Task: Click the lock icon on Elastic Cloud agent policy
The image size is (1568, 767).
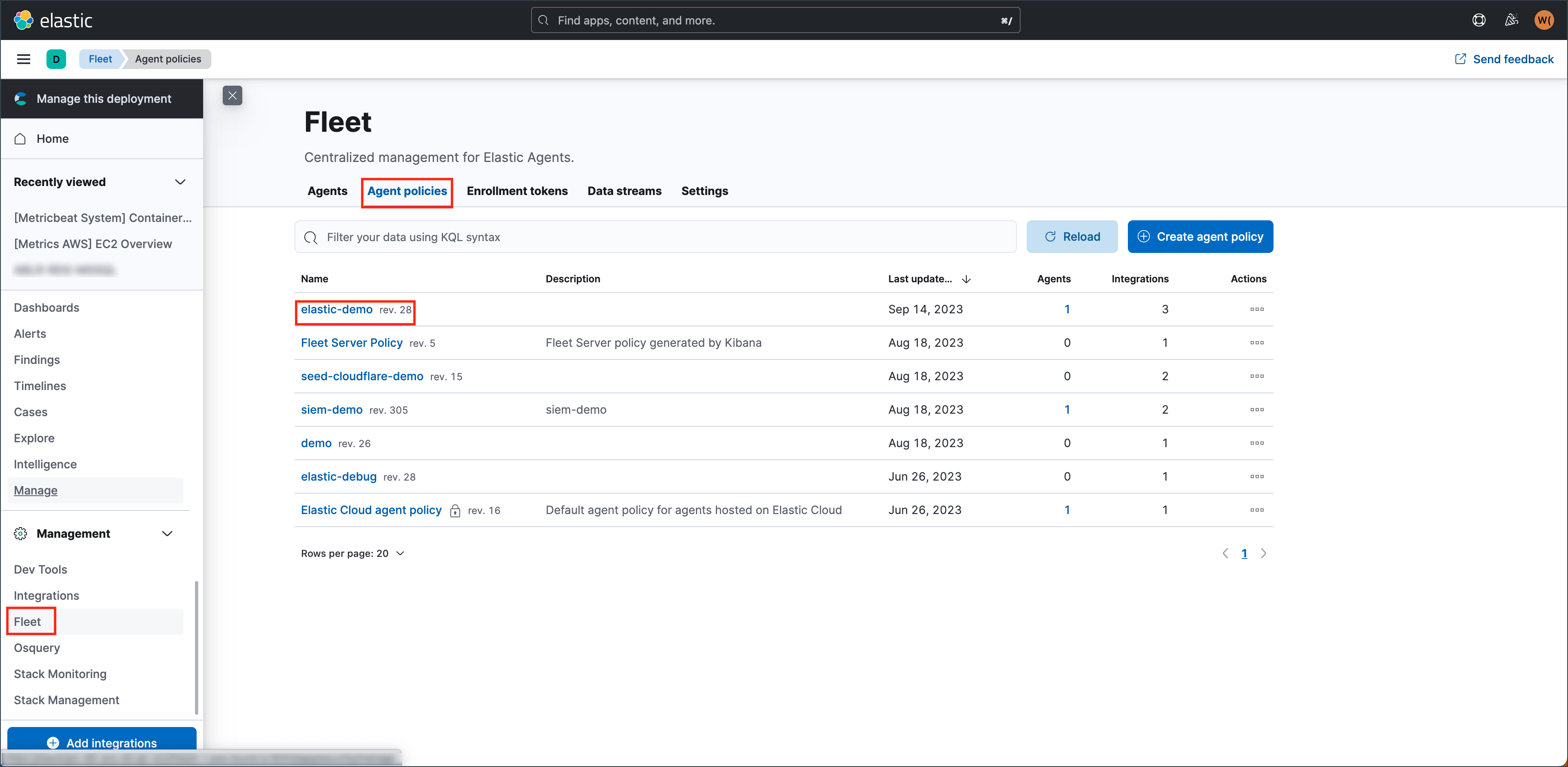Action: (x=455, y=510)
